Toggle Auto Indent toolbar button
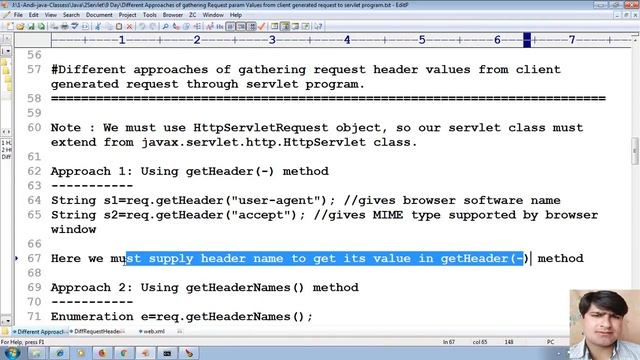The image size is (640, 360). 241,27
